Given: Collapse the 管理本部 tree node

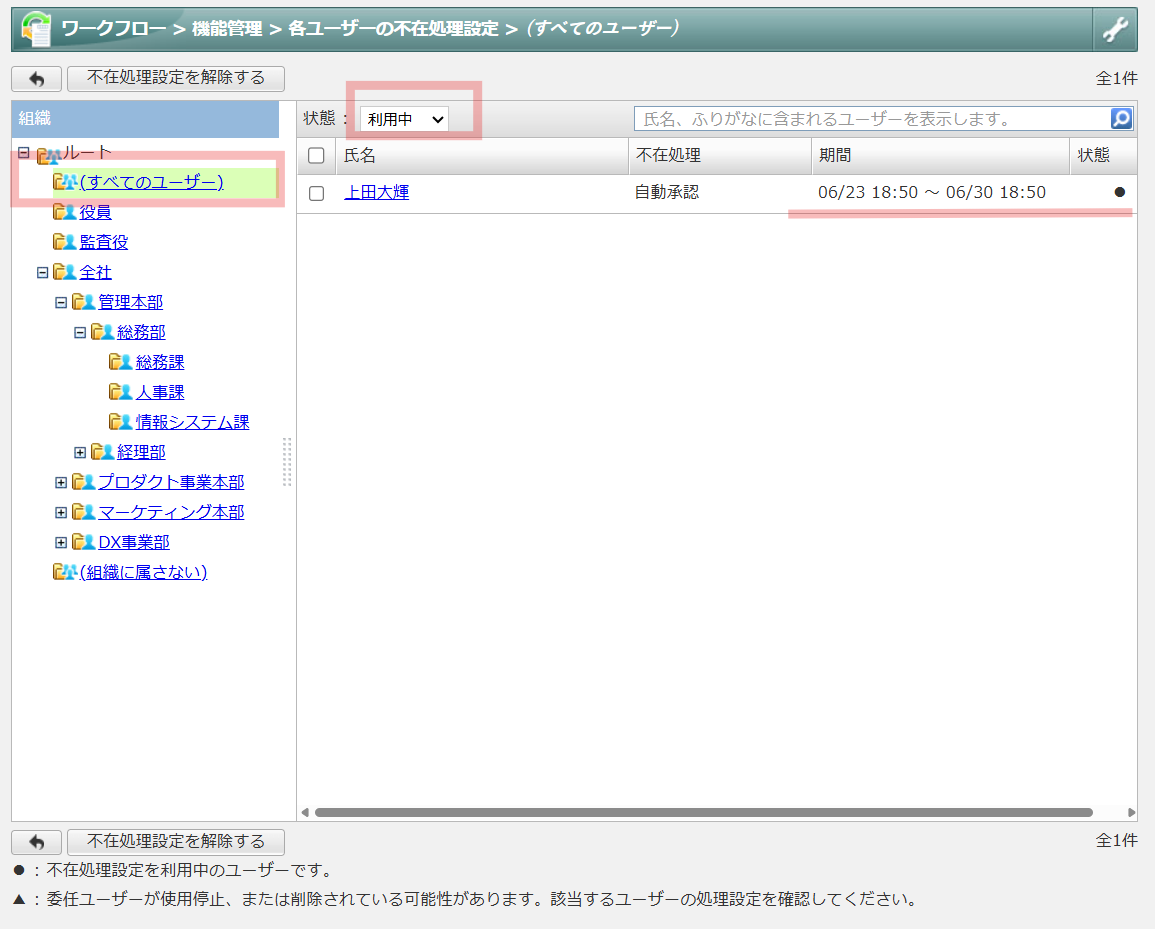Looking at the screenshot, I should click(61, 303).
